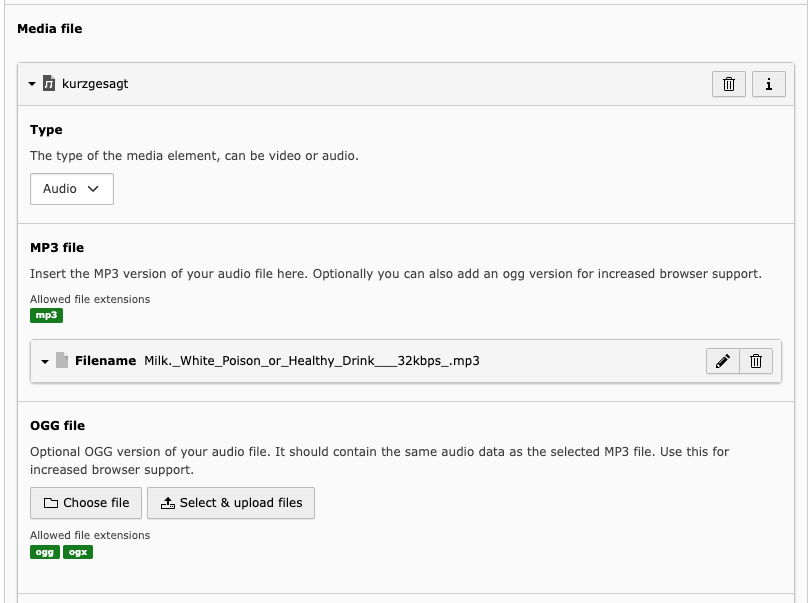Click the Media file heading
Image resolution: width=812 pixels, height=603 pixels.
(50, 28)
